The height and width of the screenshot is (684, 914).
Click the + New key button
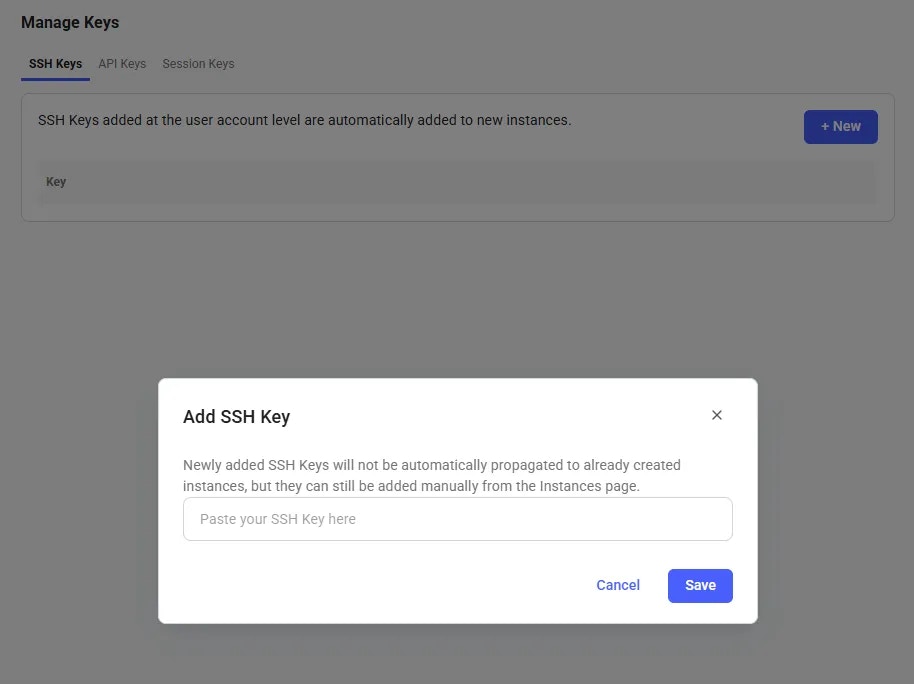pos(841,127)
